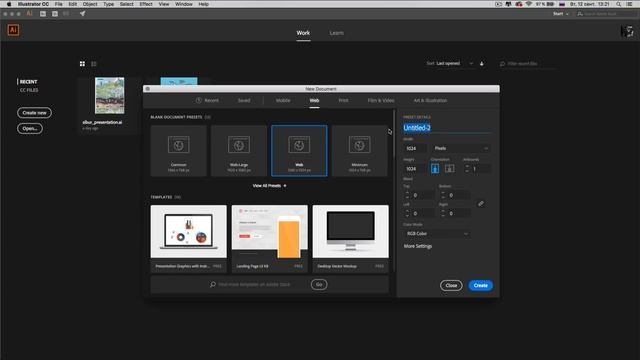The width and height of the screenshot is (640, 360).
Task: Expand View All Presets
Action: pos(269,186)
